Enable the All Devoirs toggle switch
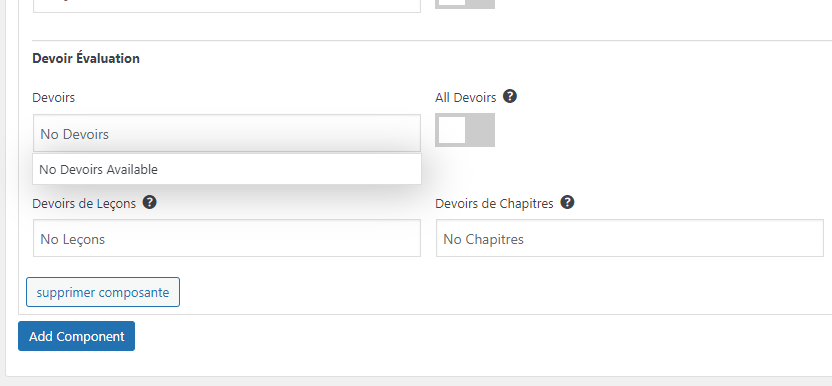Screen dimensions: 832x386 [465, 130]
